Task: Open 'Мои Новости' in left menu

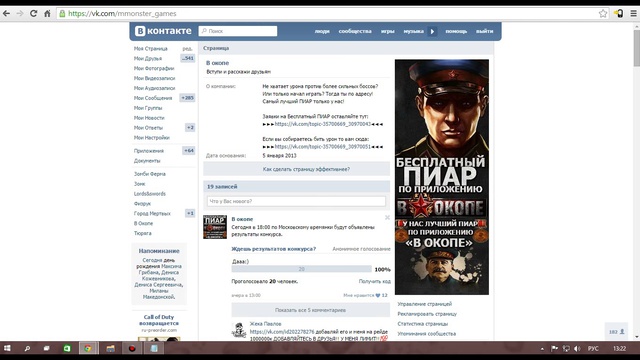Action: [x=149, y=118]
